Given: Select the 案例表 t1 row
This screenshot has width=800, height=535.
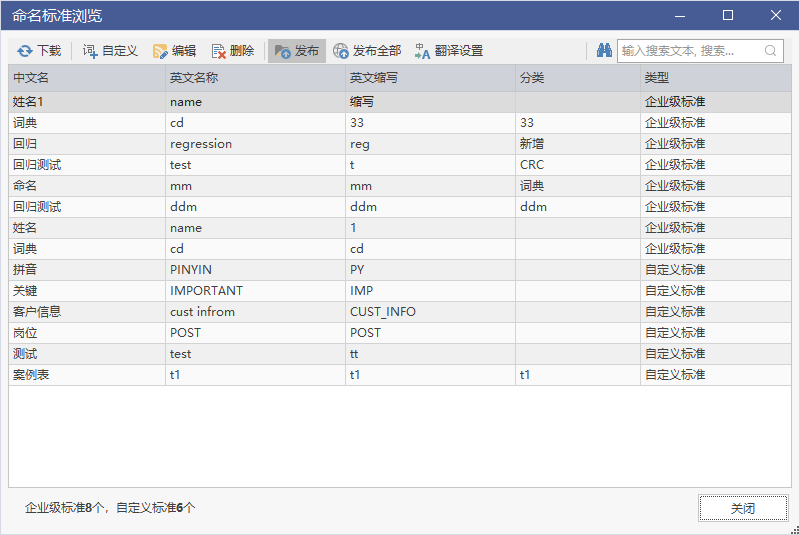Looking at the screenshot, I should tap(399, 375).
